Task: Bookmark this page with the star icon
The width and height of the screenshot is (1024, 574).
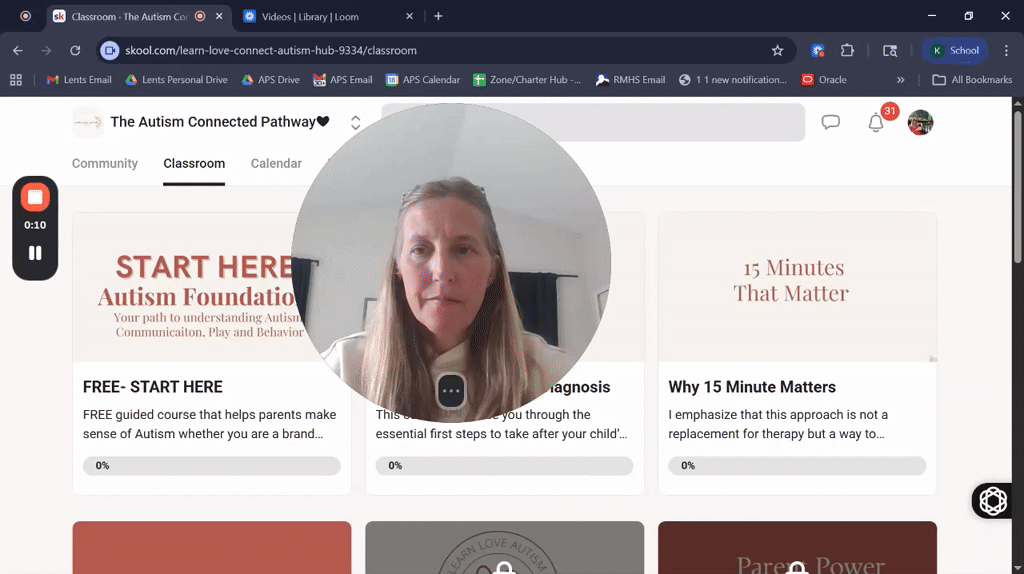Action: tap(777, 50)
